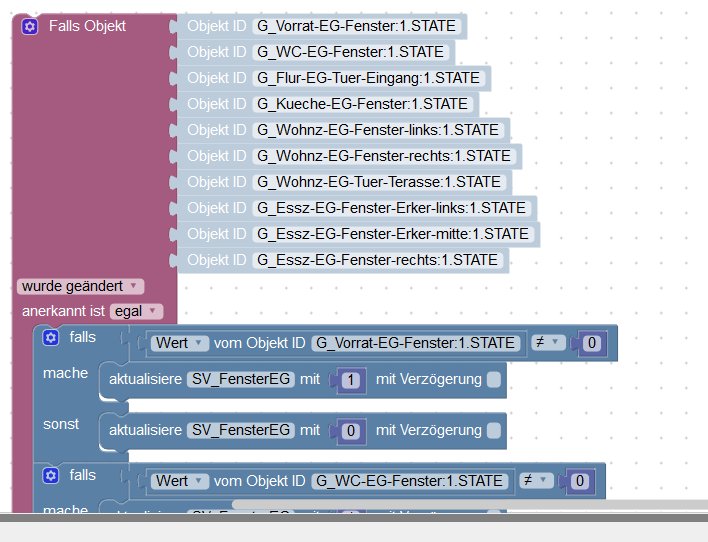The height and width of the screenshot is (542, 708).
Task: Edit number 0 in sonst aktualisiere block
Action: (351, 431)
